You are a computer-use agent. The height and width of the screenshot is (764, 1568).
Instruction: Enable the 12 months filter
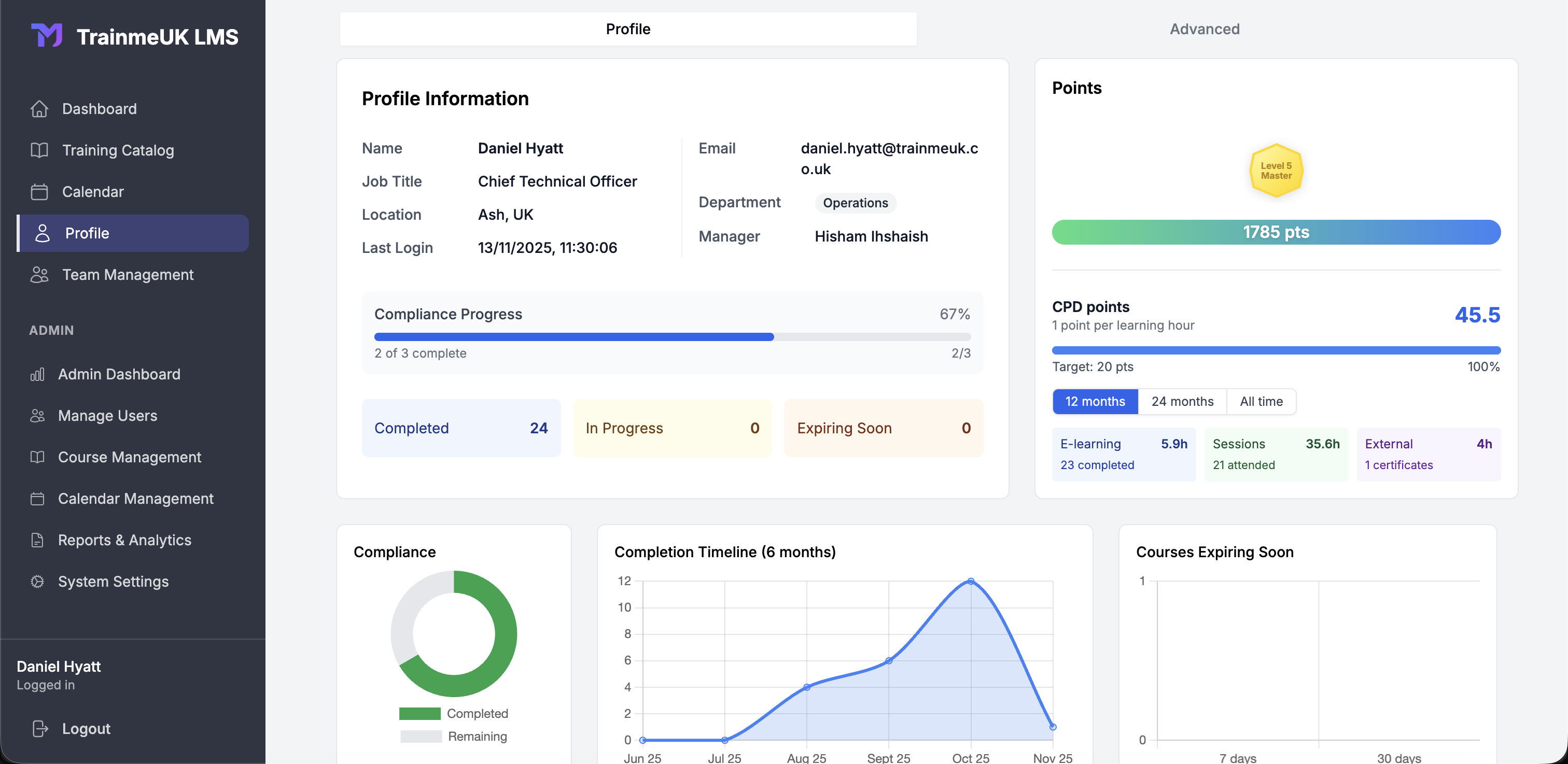[1095, 402]
